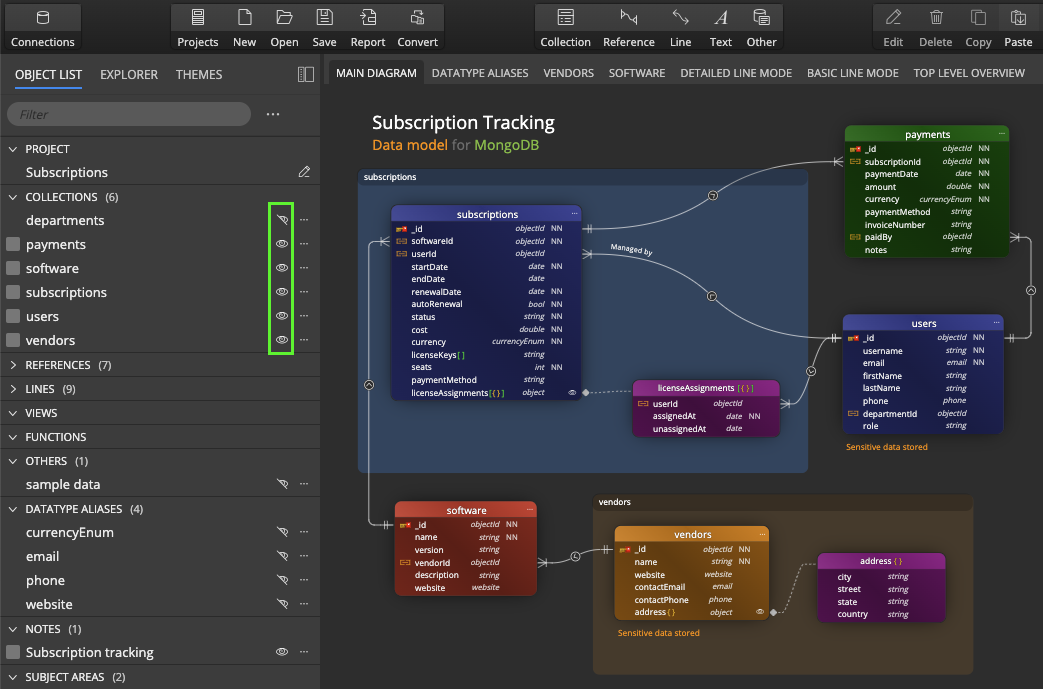Show the hidden departments collection
The image size is (1043, 689).
282,220
